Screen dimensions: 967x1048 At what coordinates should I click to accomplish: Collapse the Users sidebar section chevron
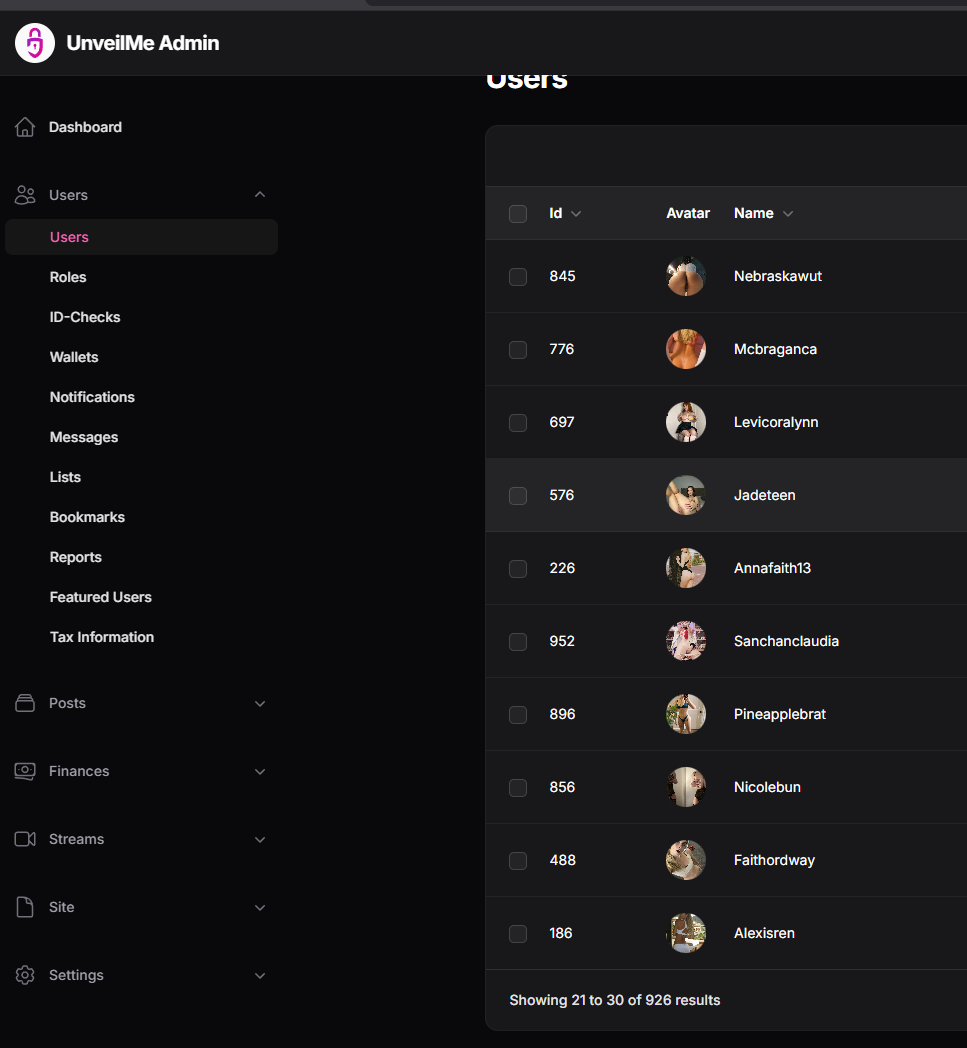click(x=260, y=195)
